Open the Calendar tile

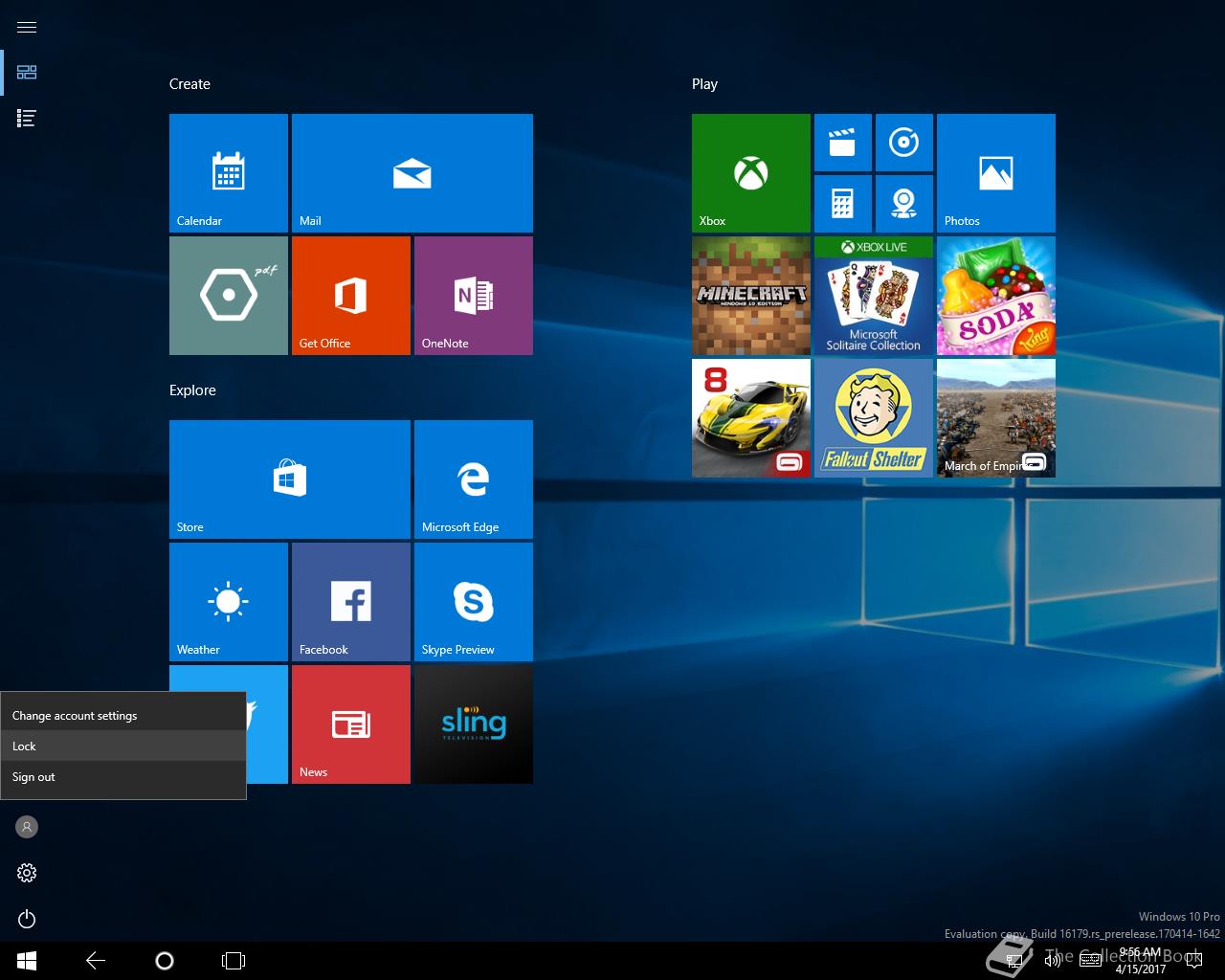(229, 173)
